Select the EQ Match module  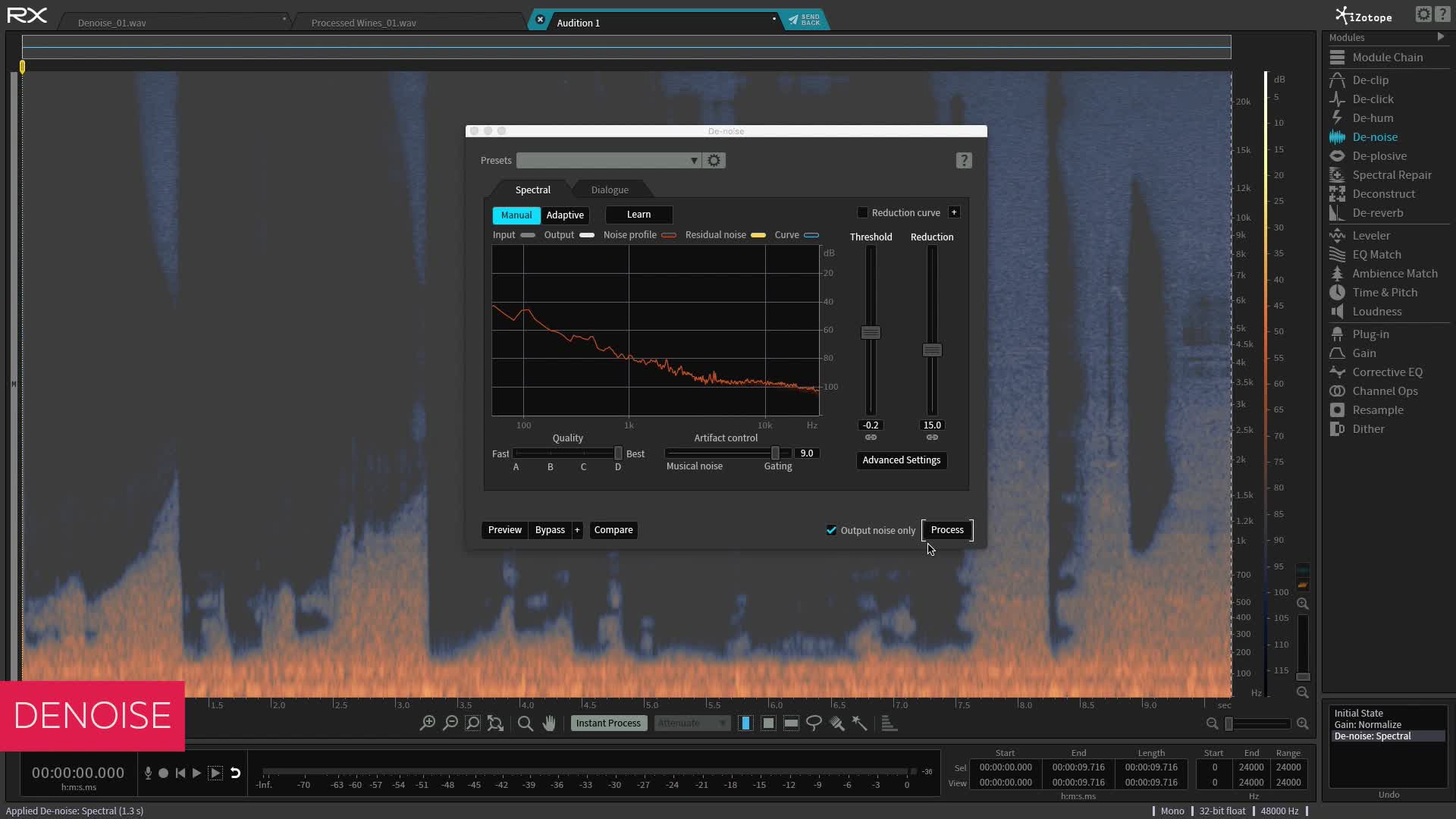(1376, 254)
